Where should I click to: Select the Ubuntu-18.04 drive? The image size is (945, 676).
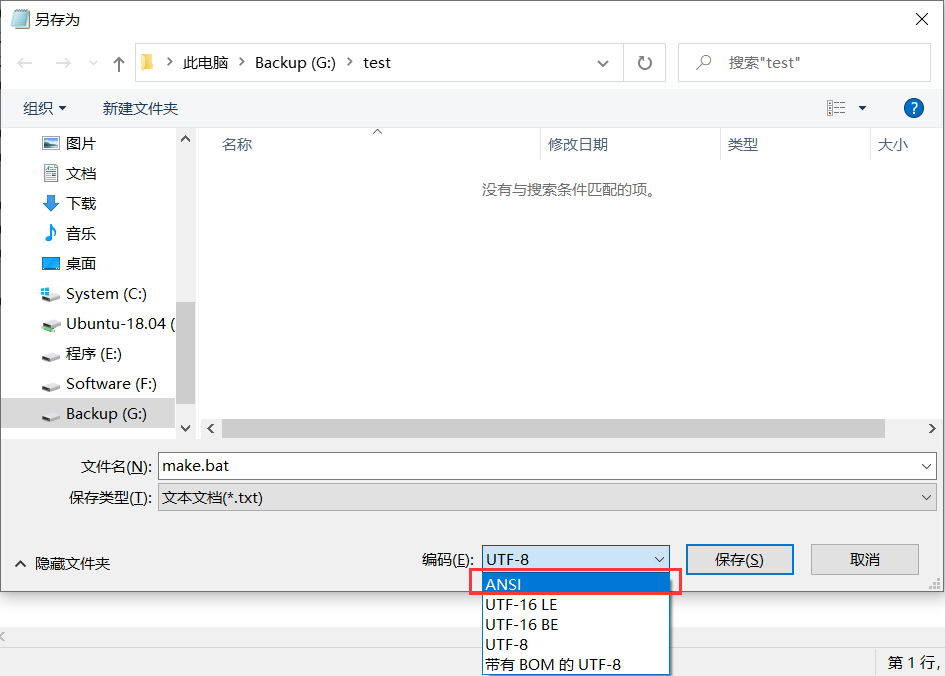(108, 324)
